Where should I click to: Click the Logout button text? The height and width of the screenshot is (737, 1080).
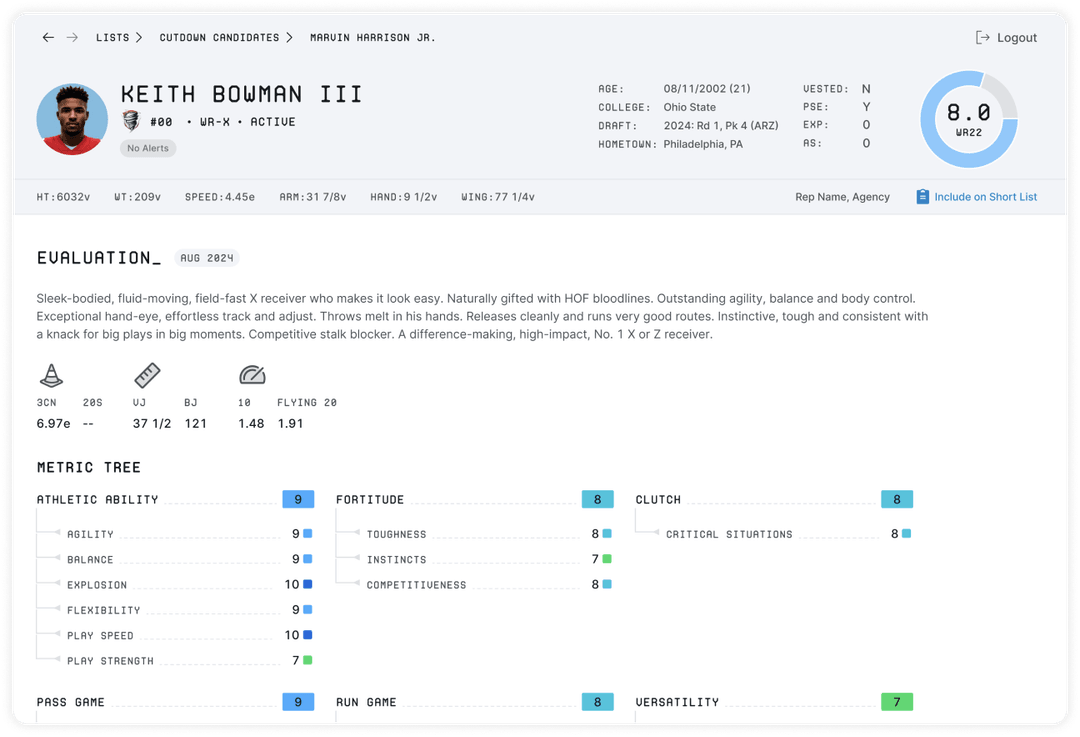(1017, 38)
